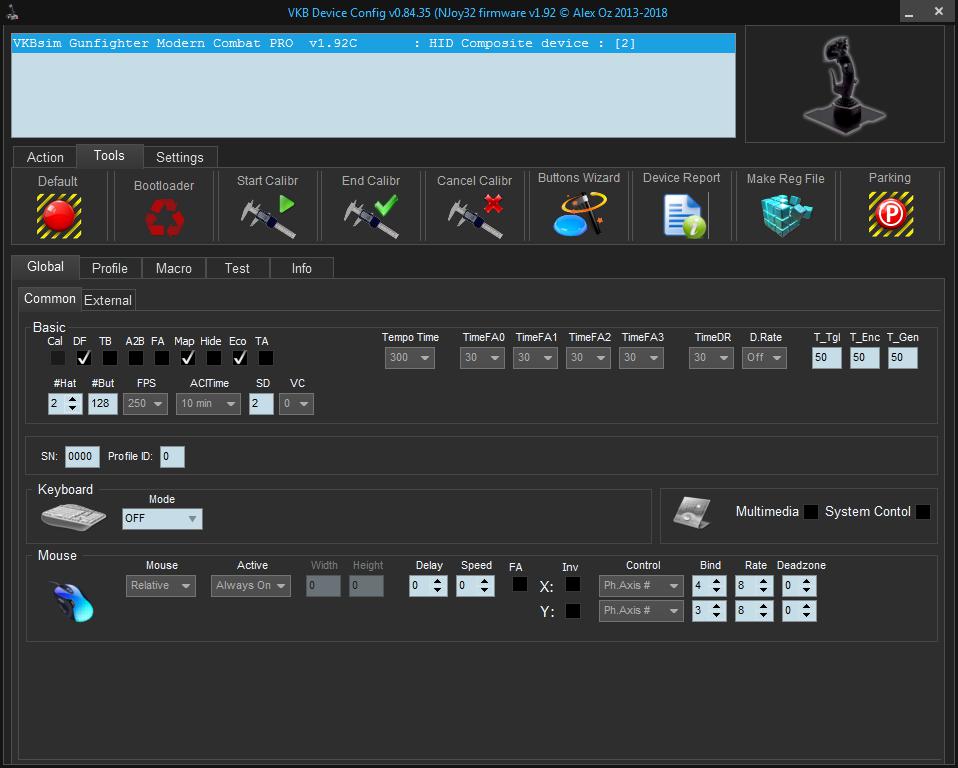
Task: Select the Common sub-tab
Action: 49,298
